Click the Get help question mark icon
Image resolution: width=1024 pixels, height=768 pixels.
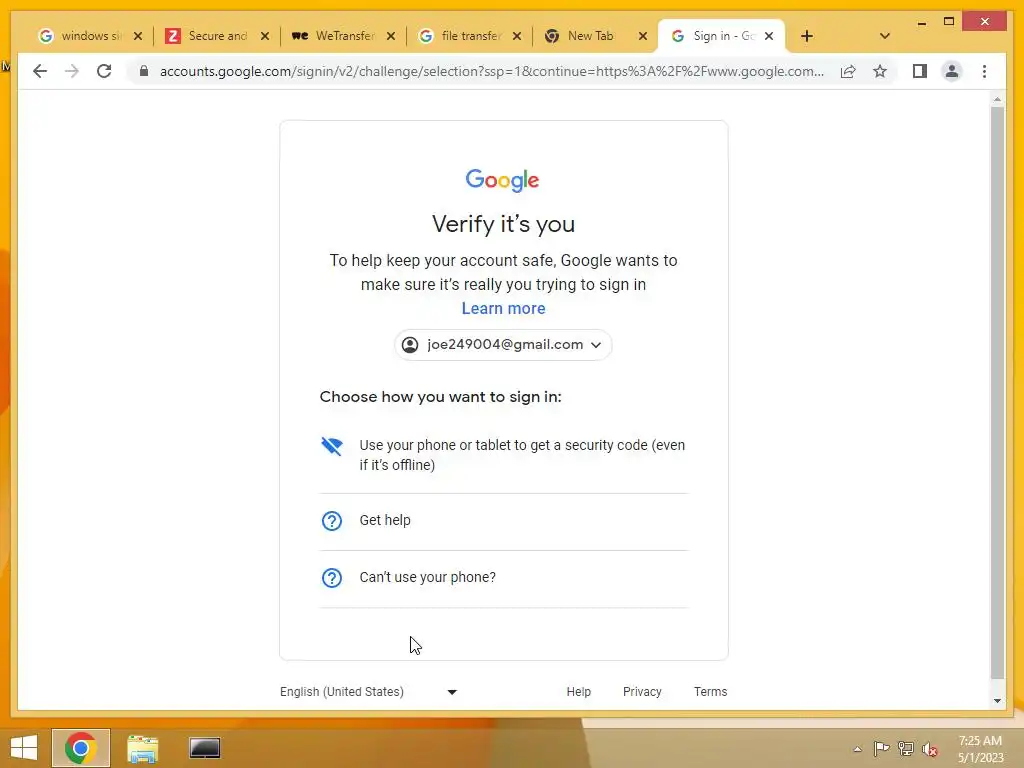332,521
